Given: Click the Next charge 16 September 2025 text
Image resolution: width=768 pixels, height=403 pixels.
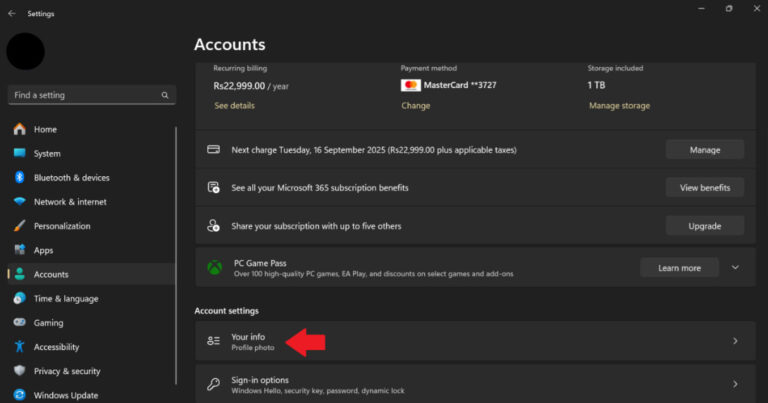Looking at the screenshot, I should click(374, 150).
